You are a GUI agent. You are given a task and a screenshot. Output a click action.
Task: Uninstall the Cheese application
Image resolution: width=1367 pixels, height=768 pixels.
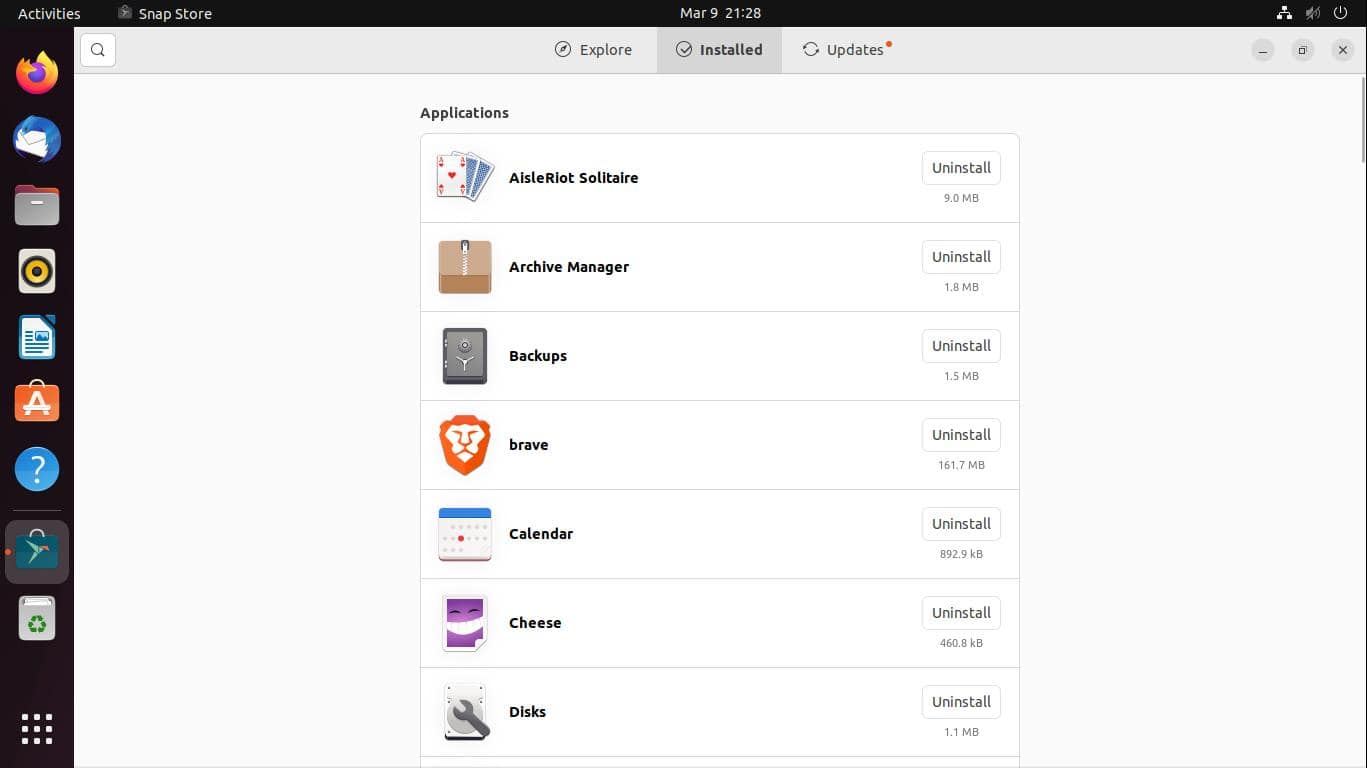click(959, 612)
